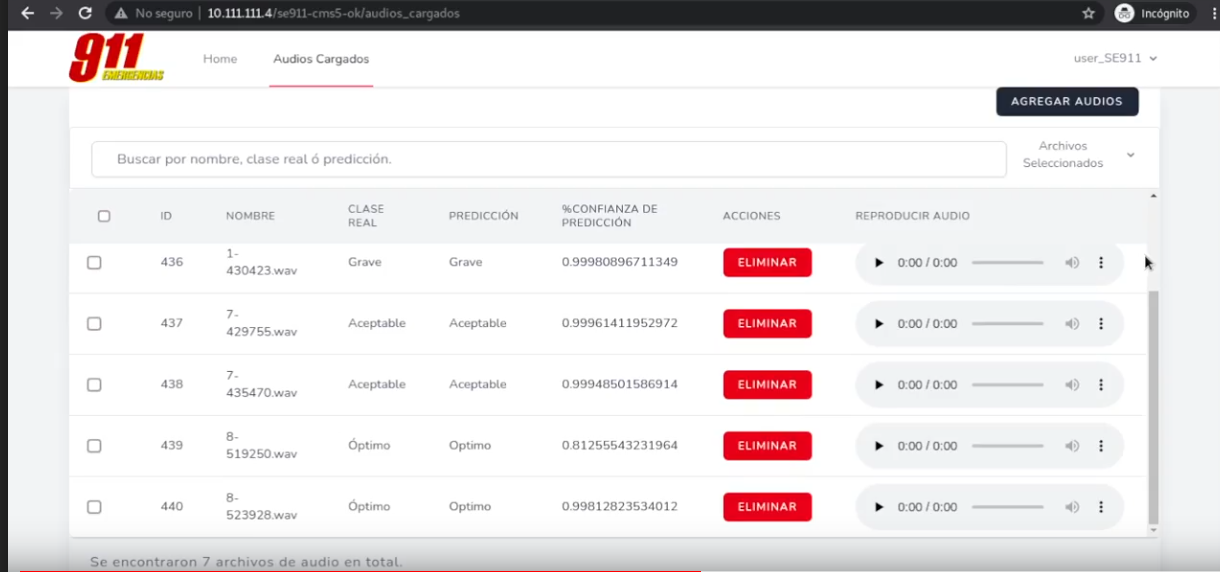The width and height of the screenshot is (1220, 572).
Task: Click the 911 Emergencias logo
Action: (x=116, y=59)
